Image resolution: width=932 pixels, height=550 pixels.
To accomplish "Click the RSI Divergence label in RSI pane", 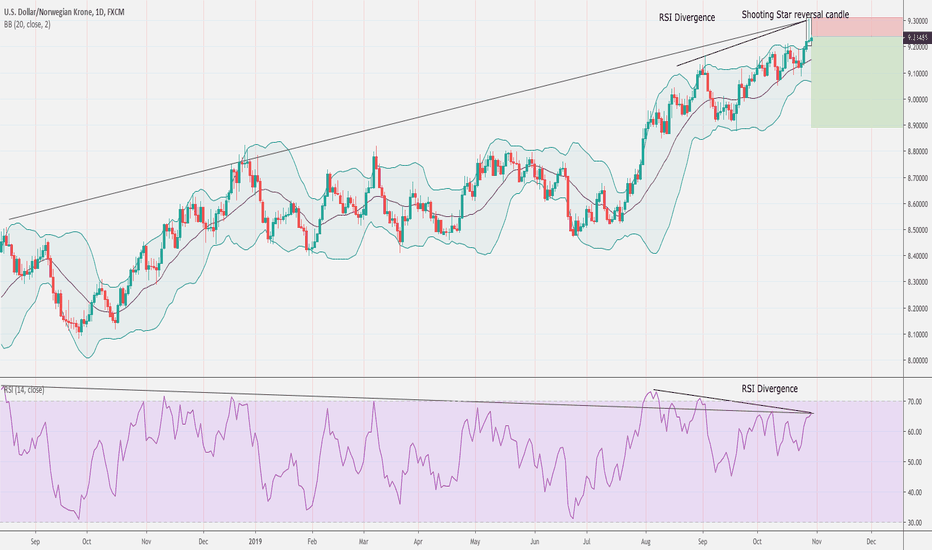I will tap(769, 388).
